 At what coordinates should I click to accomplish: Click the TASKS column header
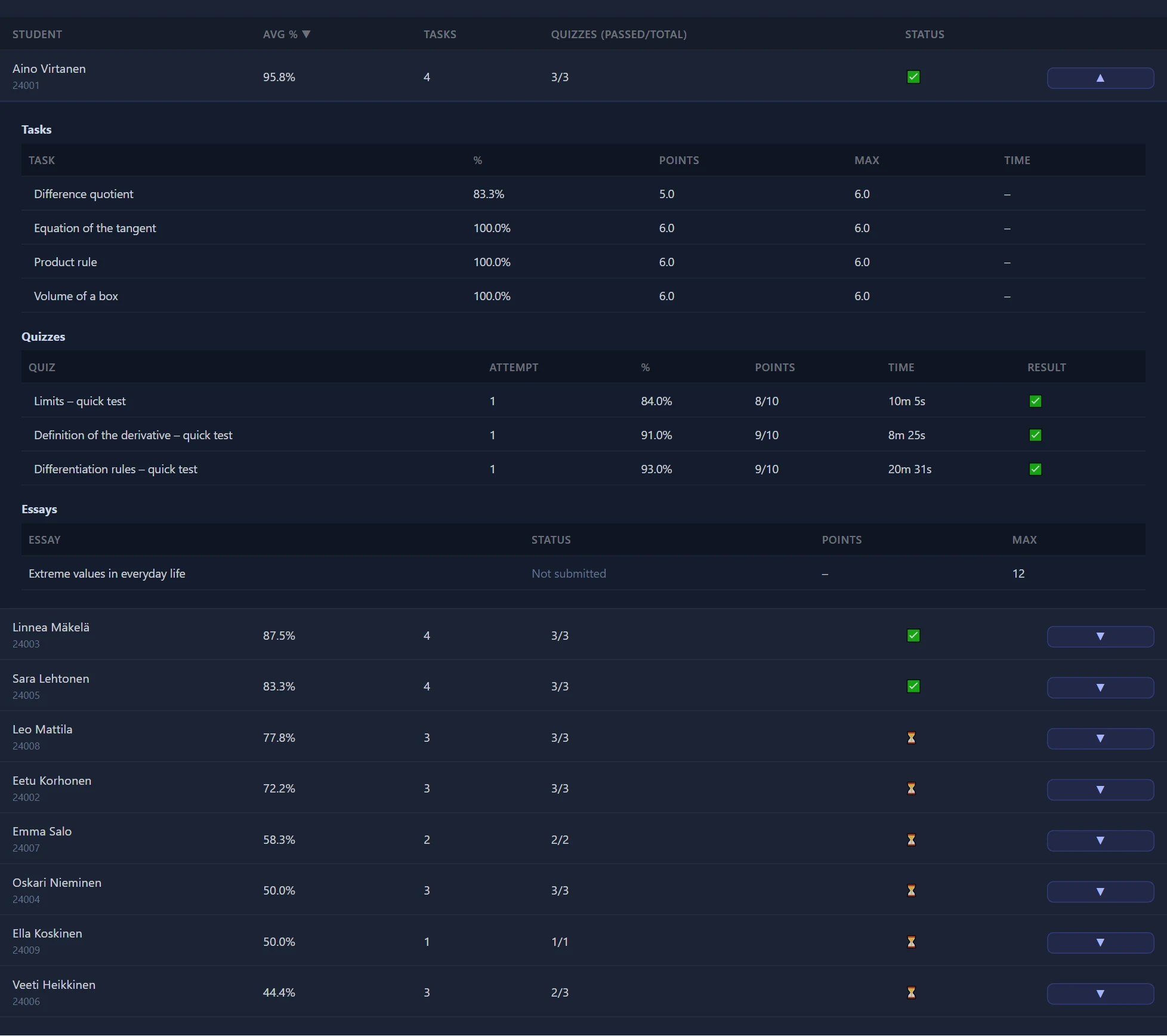pos(440,34)
